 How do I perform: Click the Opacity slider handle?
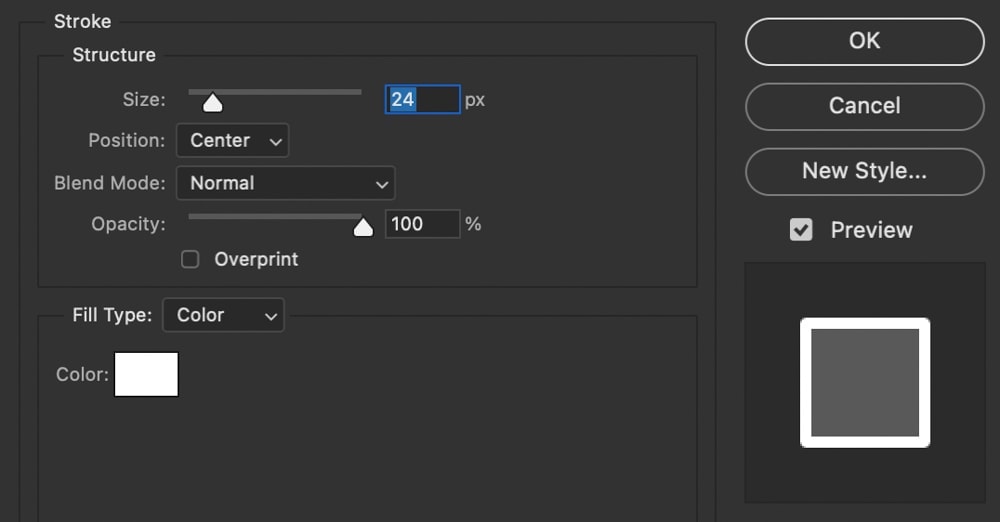click(363, 227)
